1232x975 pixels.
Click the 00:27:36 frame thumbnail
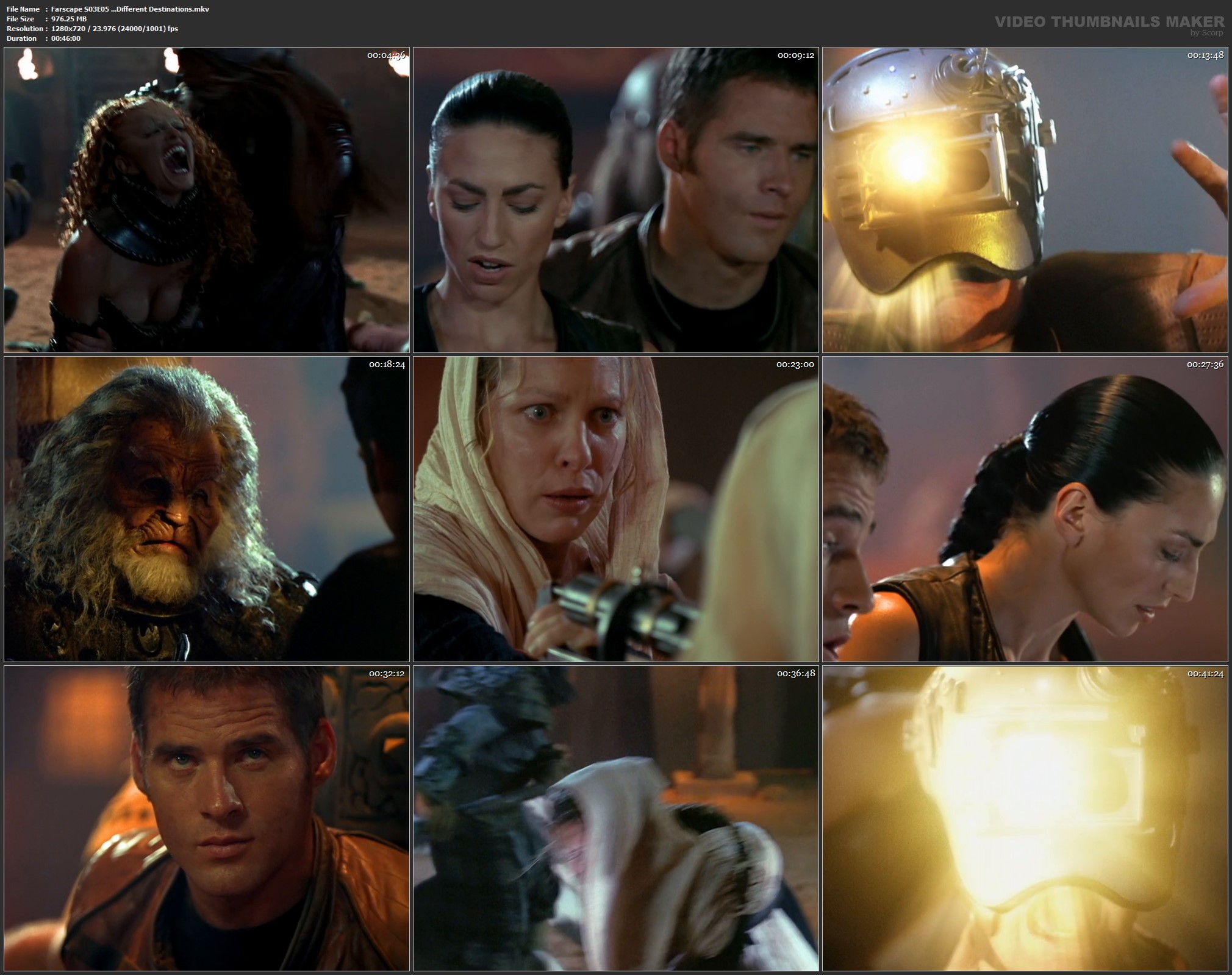click(1025, 509)
